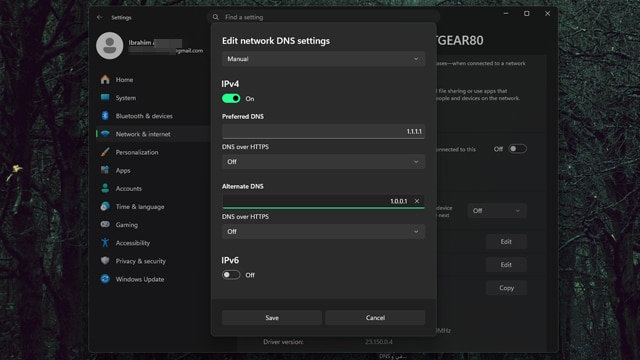Click the Personalization brush icon
The width and height of the screenshot is (640, 360).
(x=105, y=152)
